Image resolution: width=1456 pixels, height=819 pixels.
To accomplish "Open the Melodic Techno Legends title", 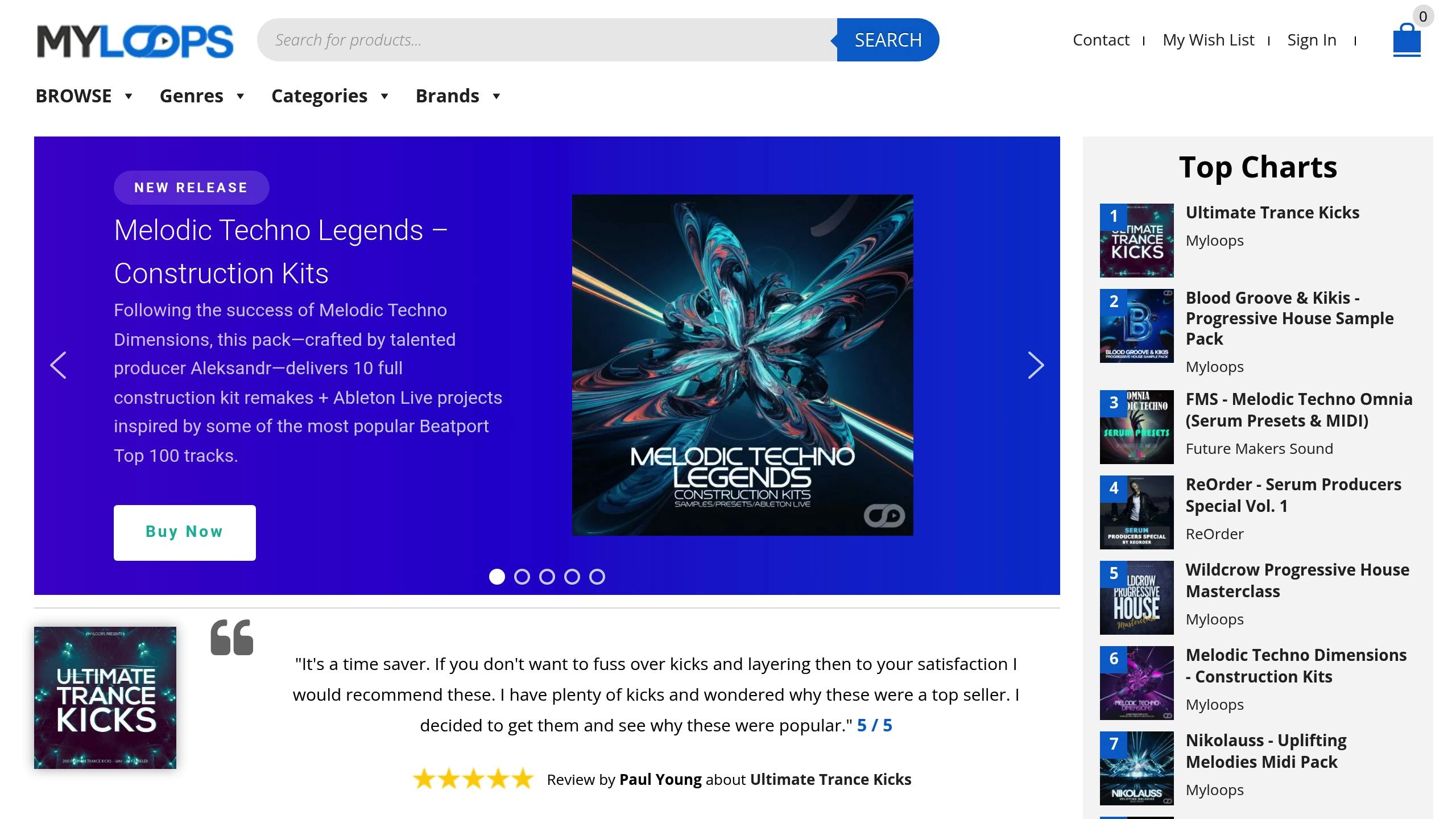I will coord(281,251).
